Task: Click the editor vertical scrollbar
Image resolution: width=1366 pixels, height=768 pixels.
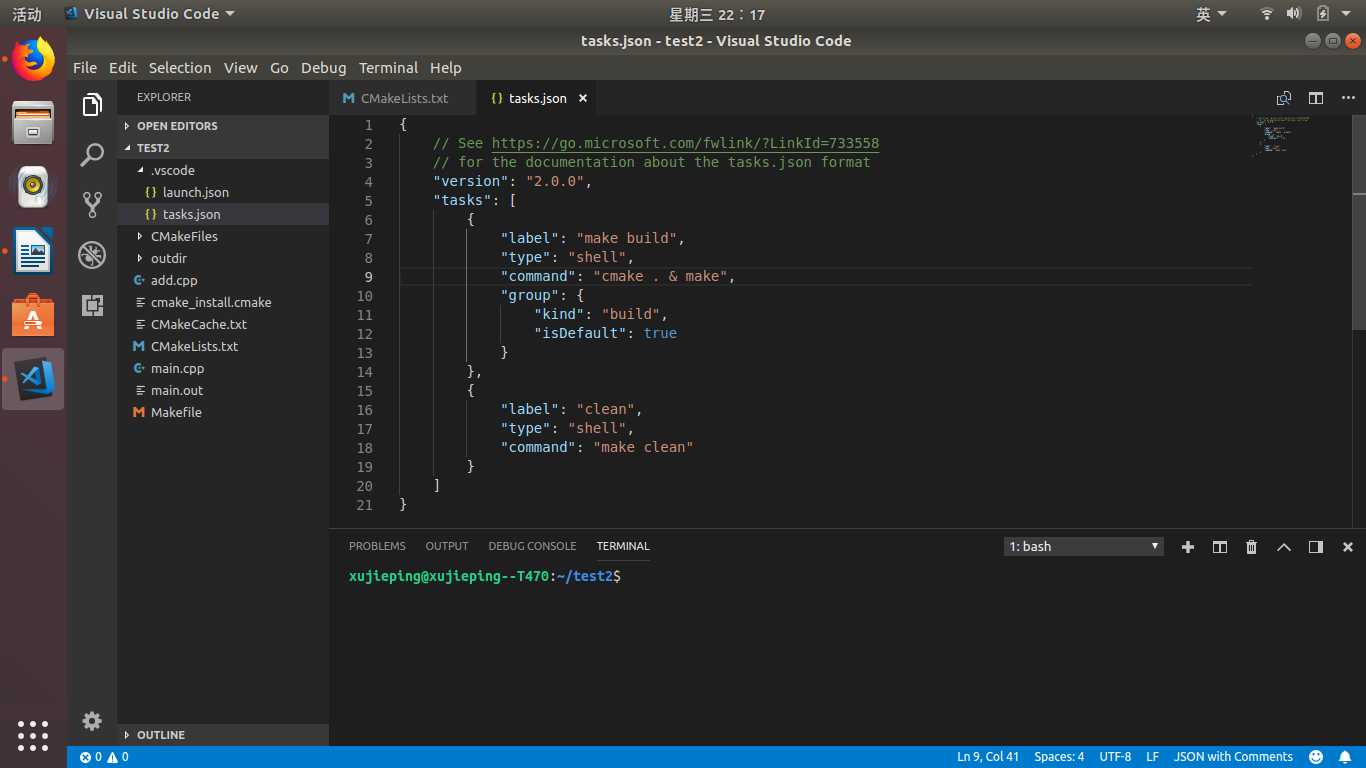Action: click(x=1359, y=223)
